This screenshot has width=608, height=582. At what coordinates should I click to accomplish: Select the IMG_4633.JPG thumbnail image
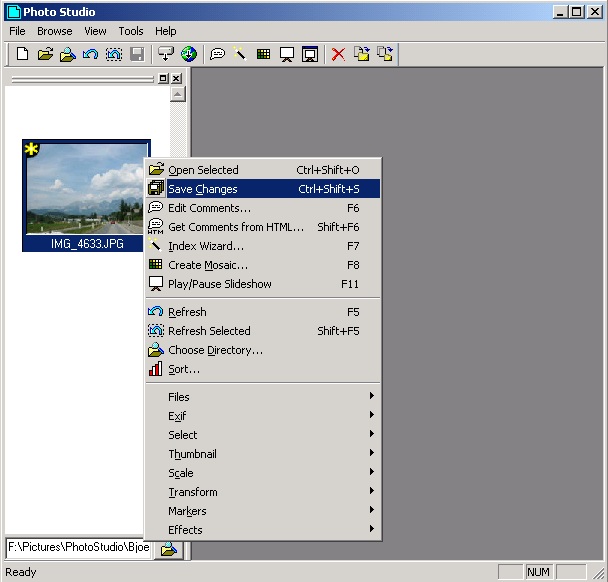[x=85, y=188]
